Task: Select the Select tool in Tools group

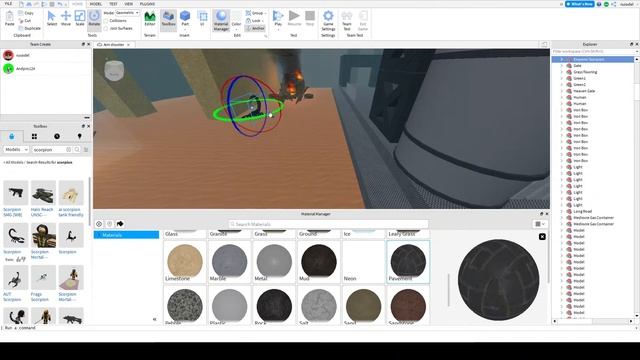Action: (x=51, y=18)
